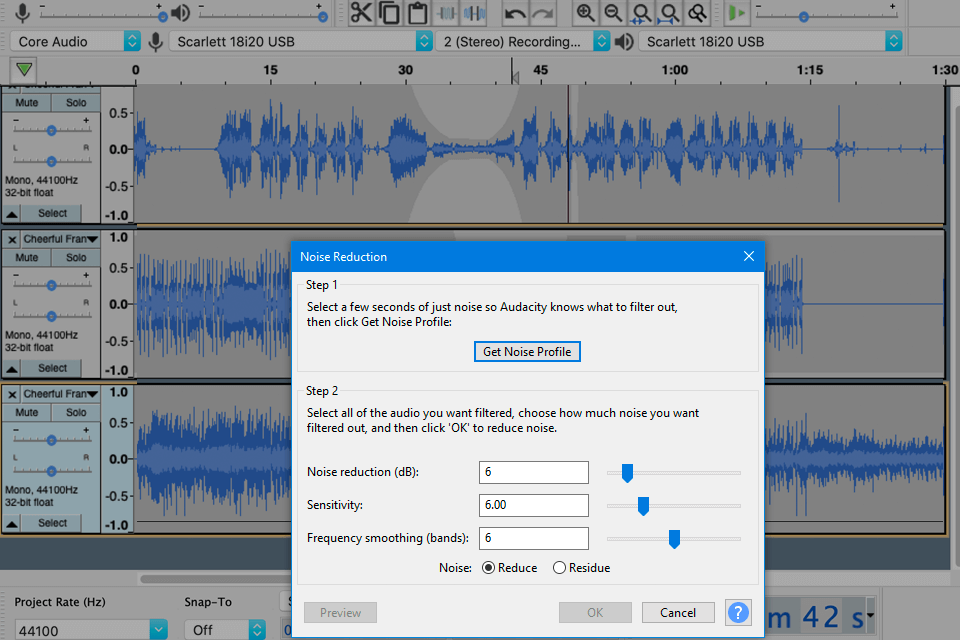Mute the bottom Cheerful Fran track

pyautogui.click(x=26, y=412)
